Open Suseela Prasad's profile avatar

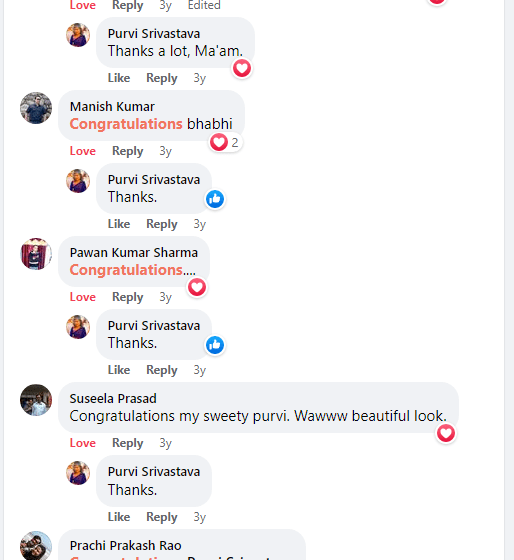point(36,400)
